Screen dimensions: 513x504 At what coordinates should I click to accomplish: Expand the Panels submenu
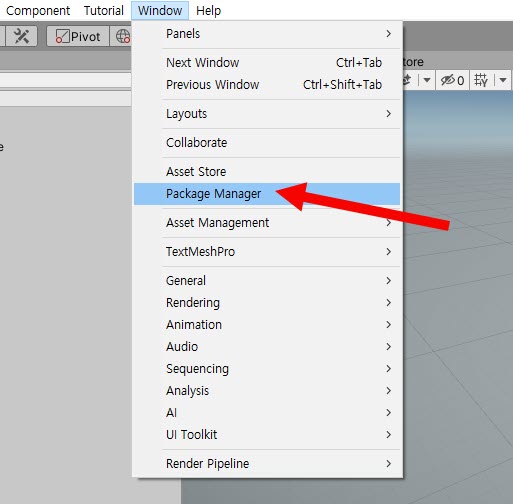pos(267,34)
